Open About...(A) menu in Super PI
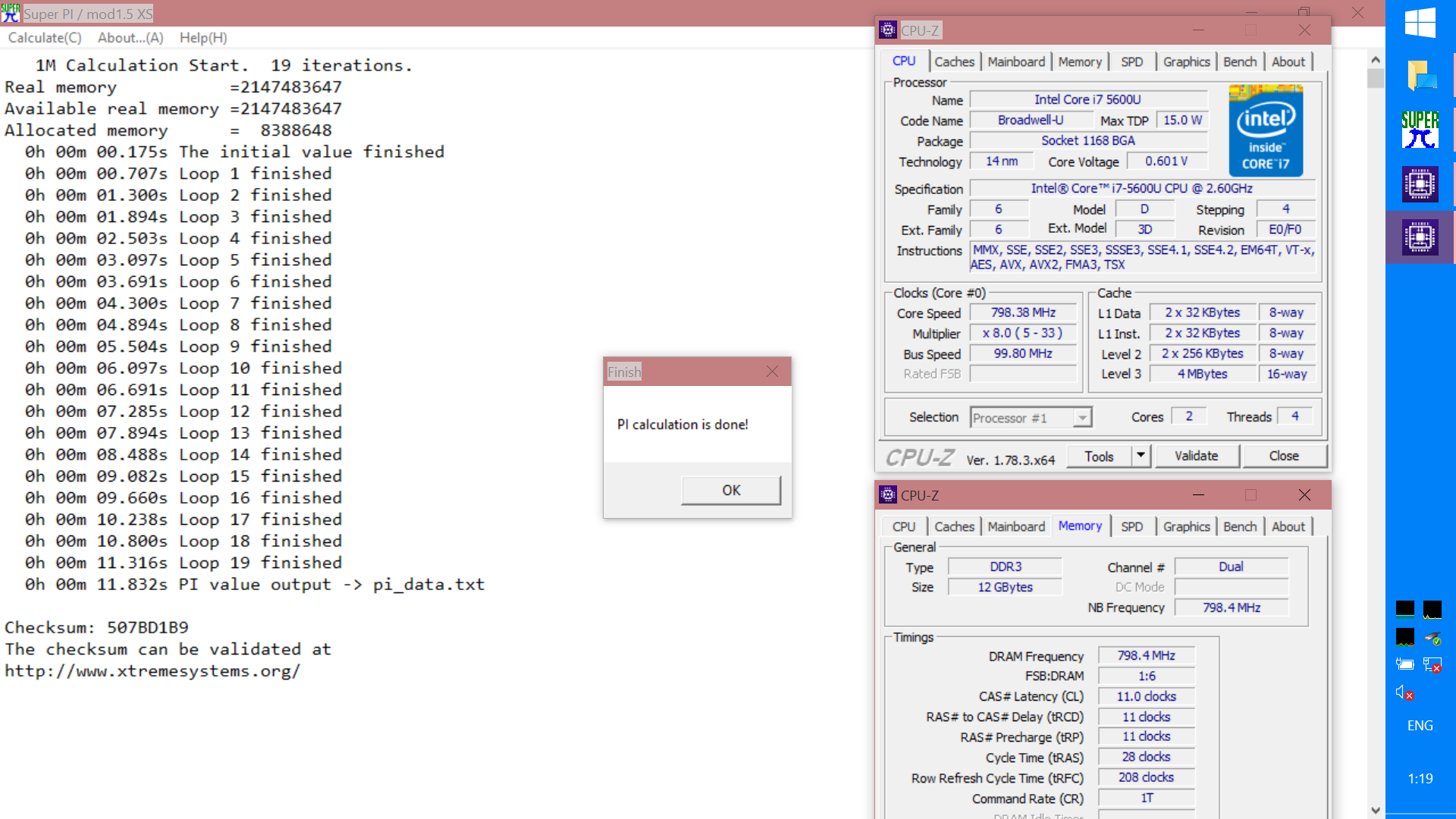 click(130, 38)
